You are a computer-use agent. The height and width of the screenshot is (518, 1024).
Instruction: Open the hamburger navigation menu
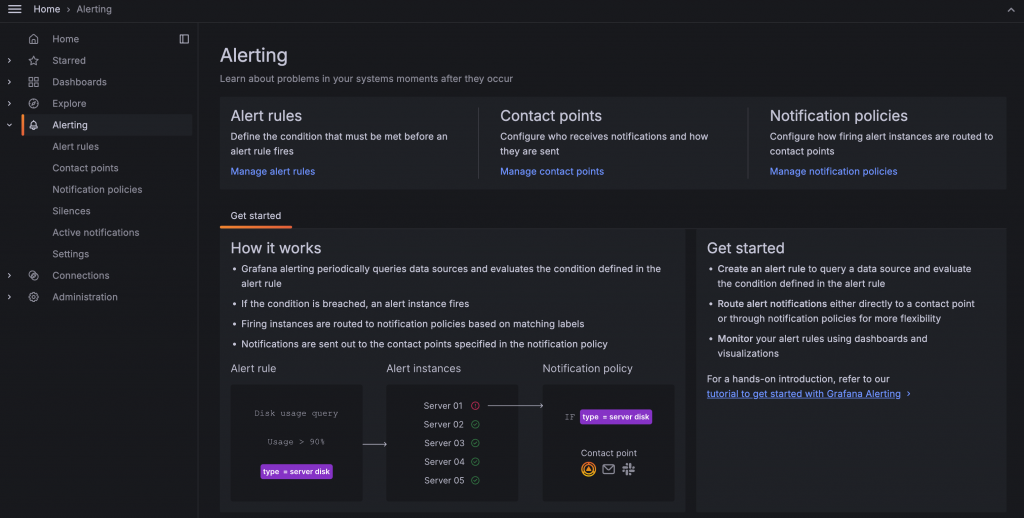(x=15, y=9)
